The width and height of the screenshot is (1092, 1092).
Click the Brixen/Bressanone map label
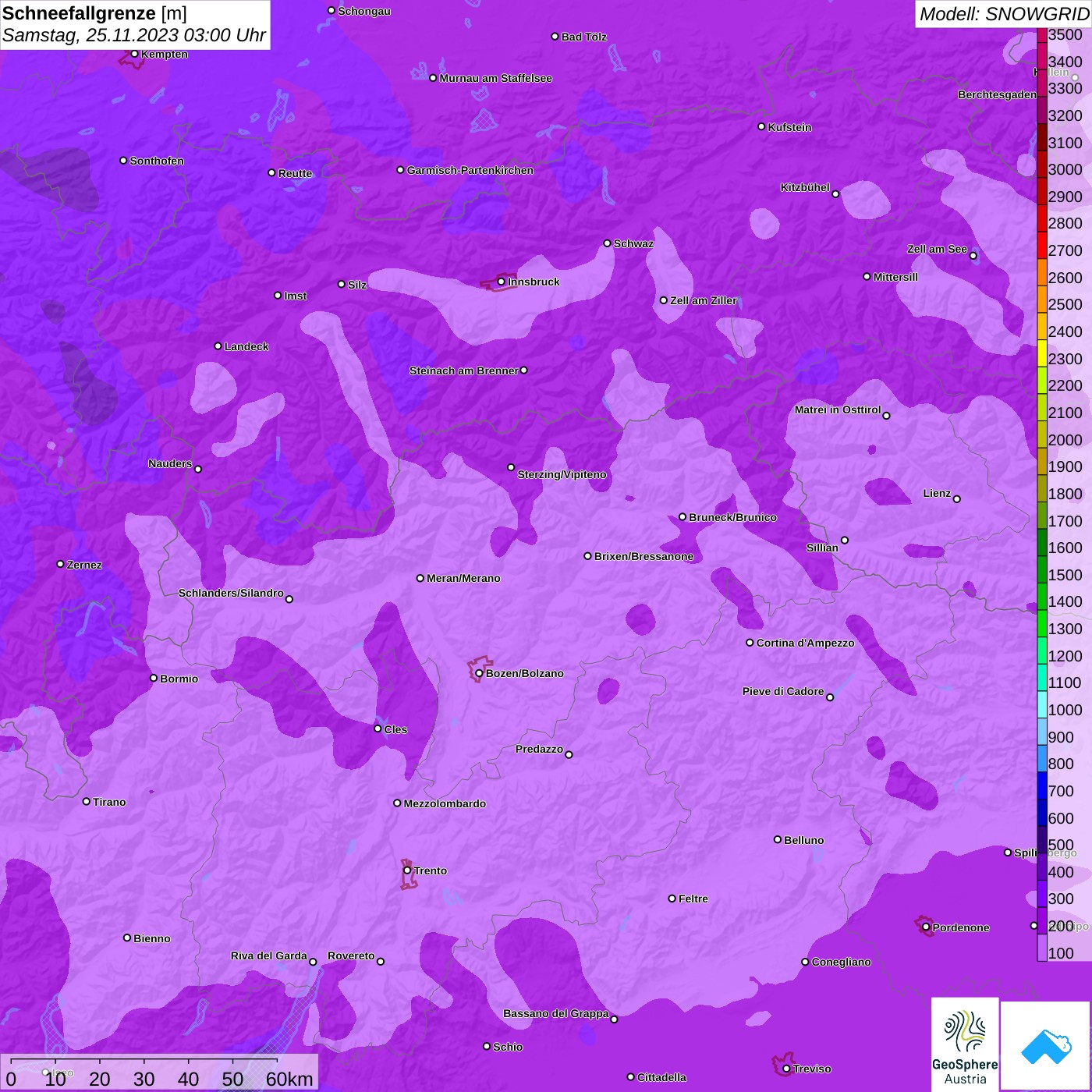click(x=643, y=556)
